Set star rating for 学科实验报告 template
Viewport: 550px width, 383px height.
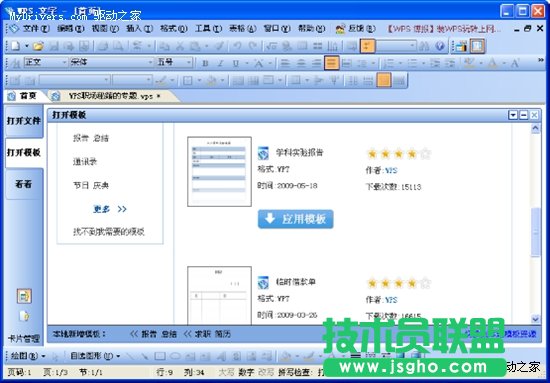[x=398, y=154]
